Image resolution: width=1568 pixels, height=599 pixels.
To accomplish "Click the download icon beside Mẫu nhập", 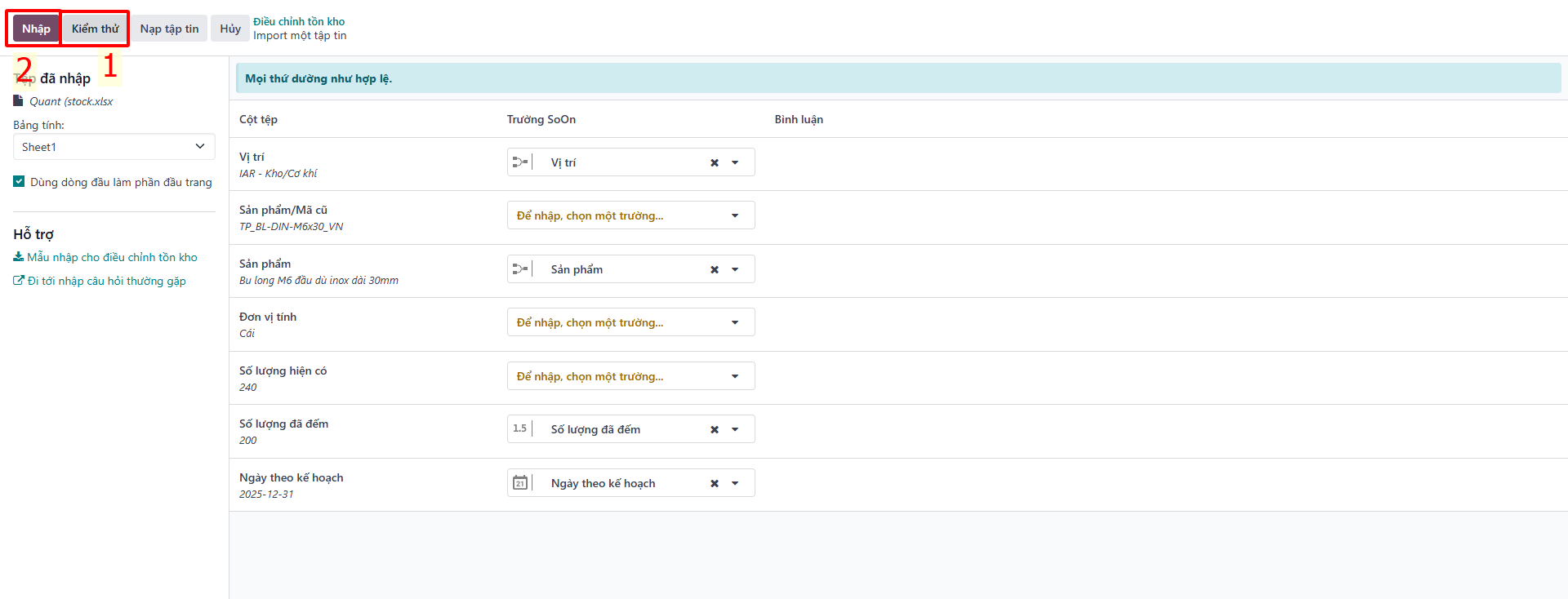I will tap(18, 257).
